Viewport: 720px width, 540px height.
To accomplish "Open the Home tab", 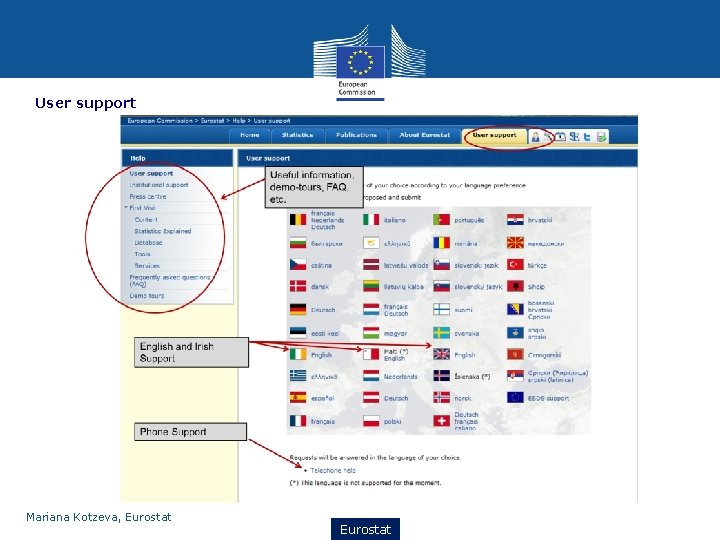I will [249, 135].
